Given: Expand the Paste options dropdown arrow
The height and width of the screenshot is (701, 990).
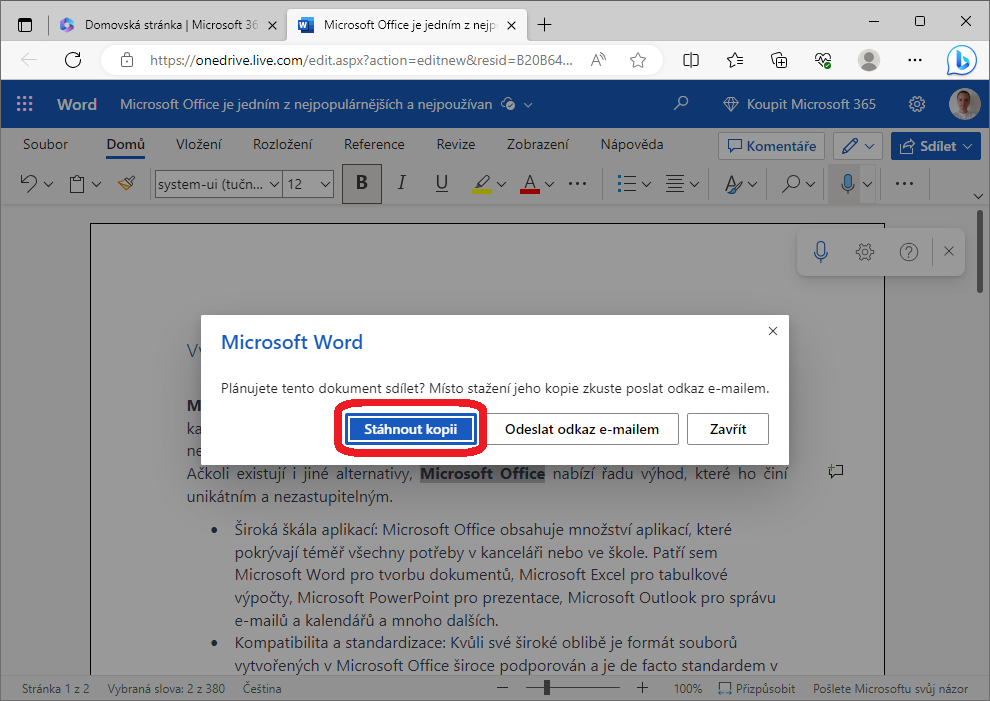Looking at the screenshot, I should (x=97, y=184).
